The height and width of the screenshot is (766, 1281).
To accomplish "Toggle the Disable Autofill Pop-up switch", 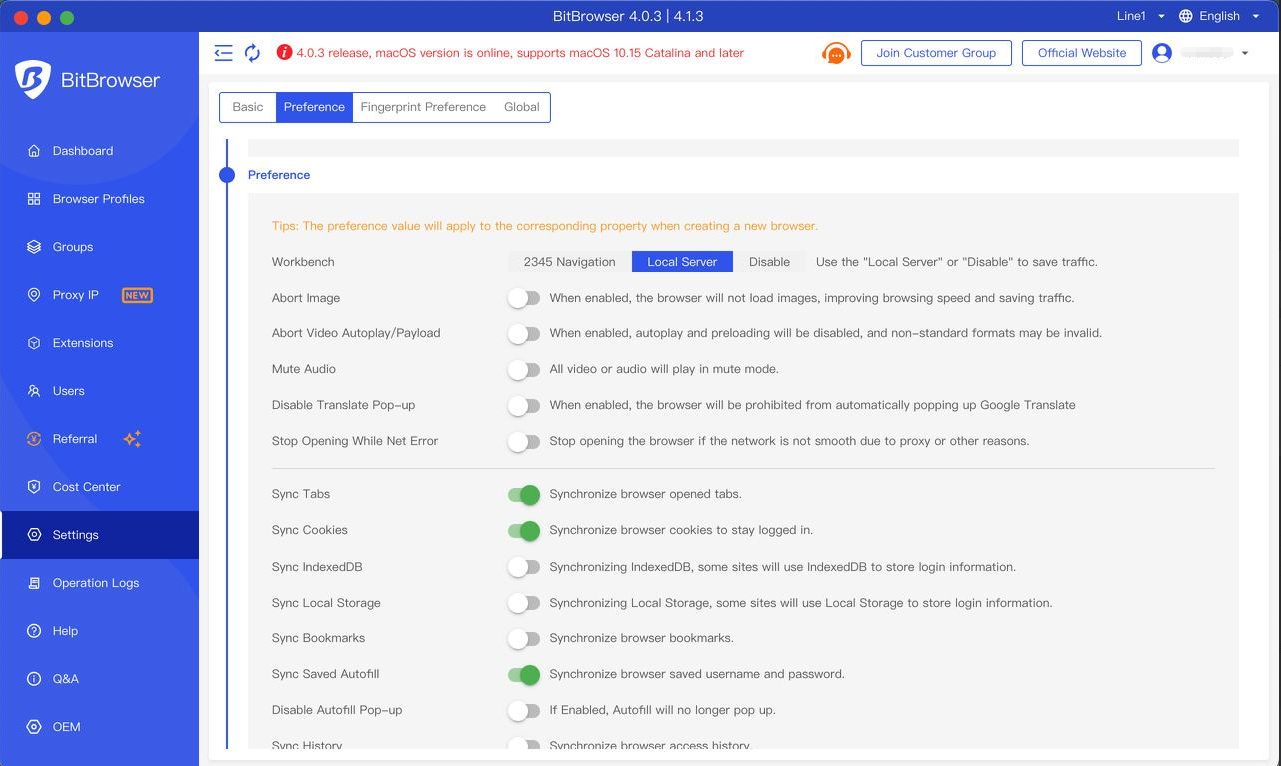I will (524, 710).
